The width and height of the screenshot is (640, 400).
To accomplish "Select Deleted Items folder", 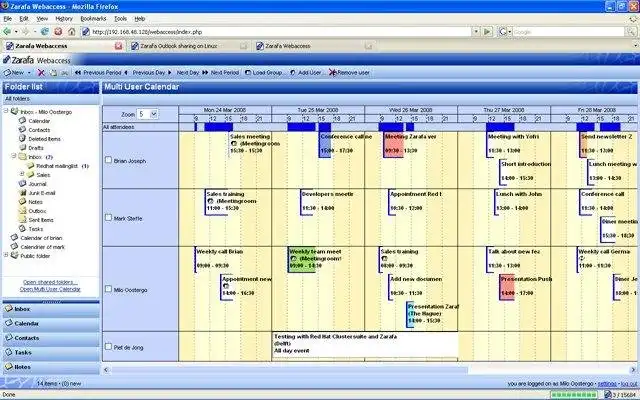I will [x=40, y=139].
